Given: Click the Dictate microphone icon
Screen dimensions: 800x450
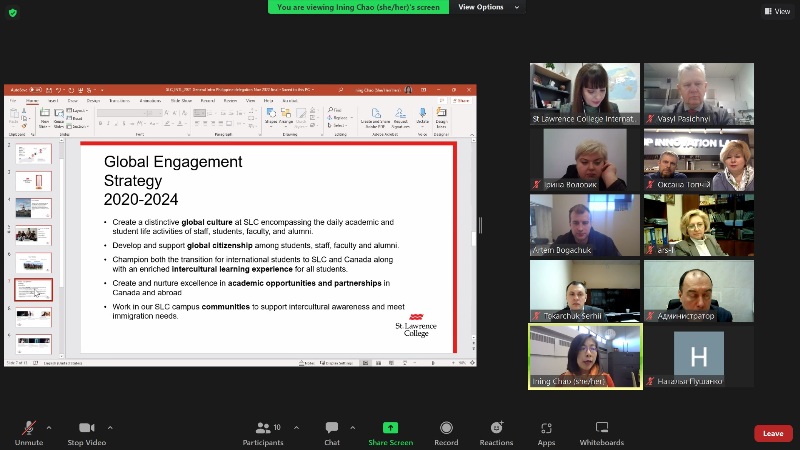Looking at the screenshot, I should point(422,116).
